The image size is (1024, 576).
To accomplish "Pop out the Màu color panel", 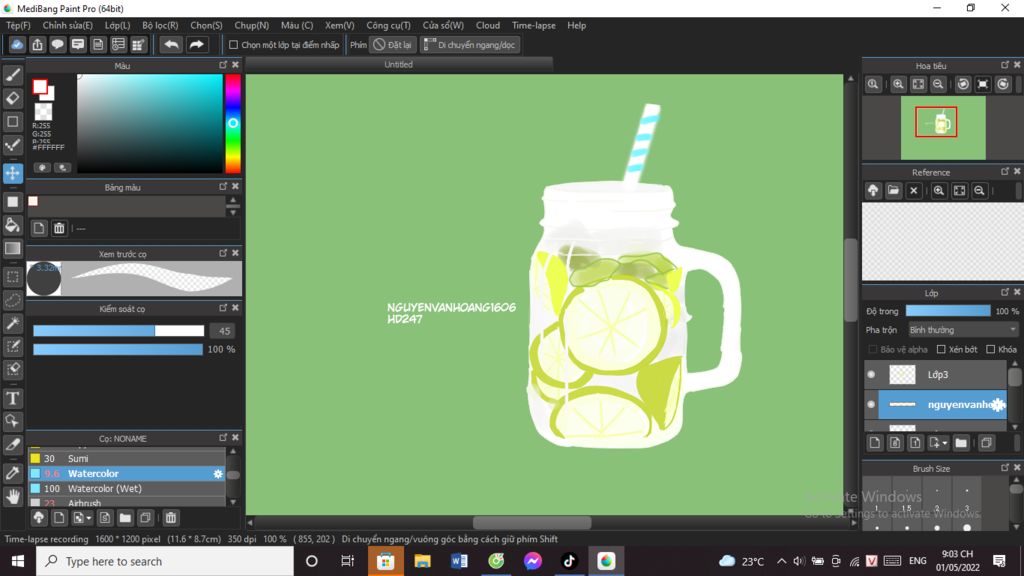I will click(223, 65).
